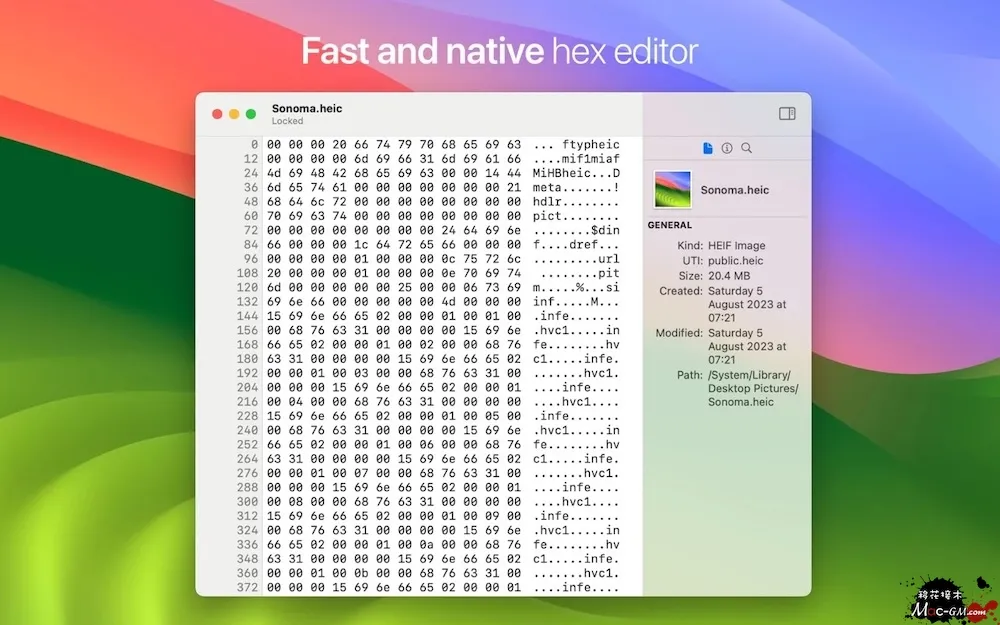Viewport: 1000px width, 625px height.
Task: Click offset number 180 in the gutter
Action: click(x=247, y=359)
